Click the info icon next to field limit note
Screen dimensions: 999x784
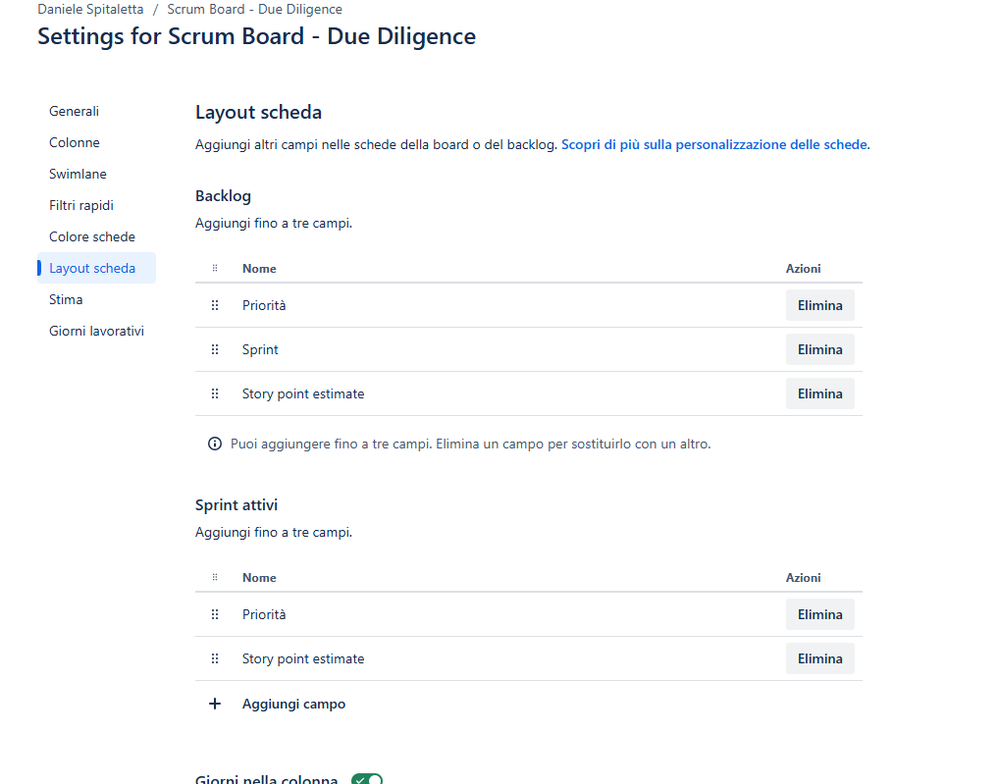(x=215, y=444)
